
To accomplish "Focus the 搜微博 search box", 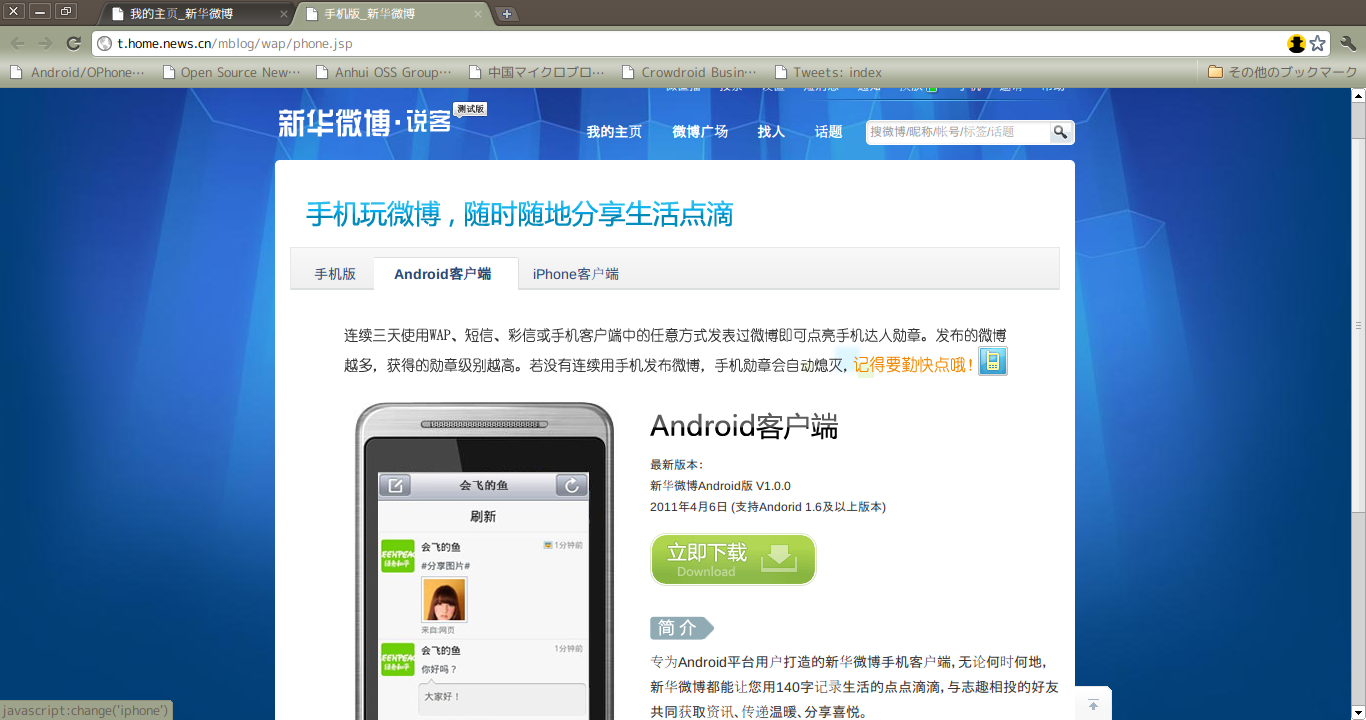I will pos(957,131).
